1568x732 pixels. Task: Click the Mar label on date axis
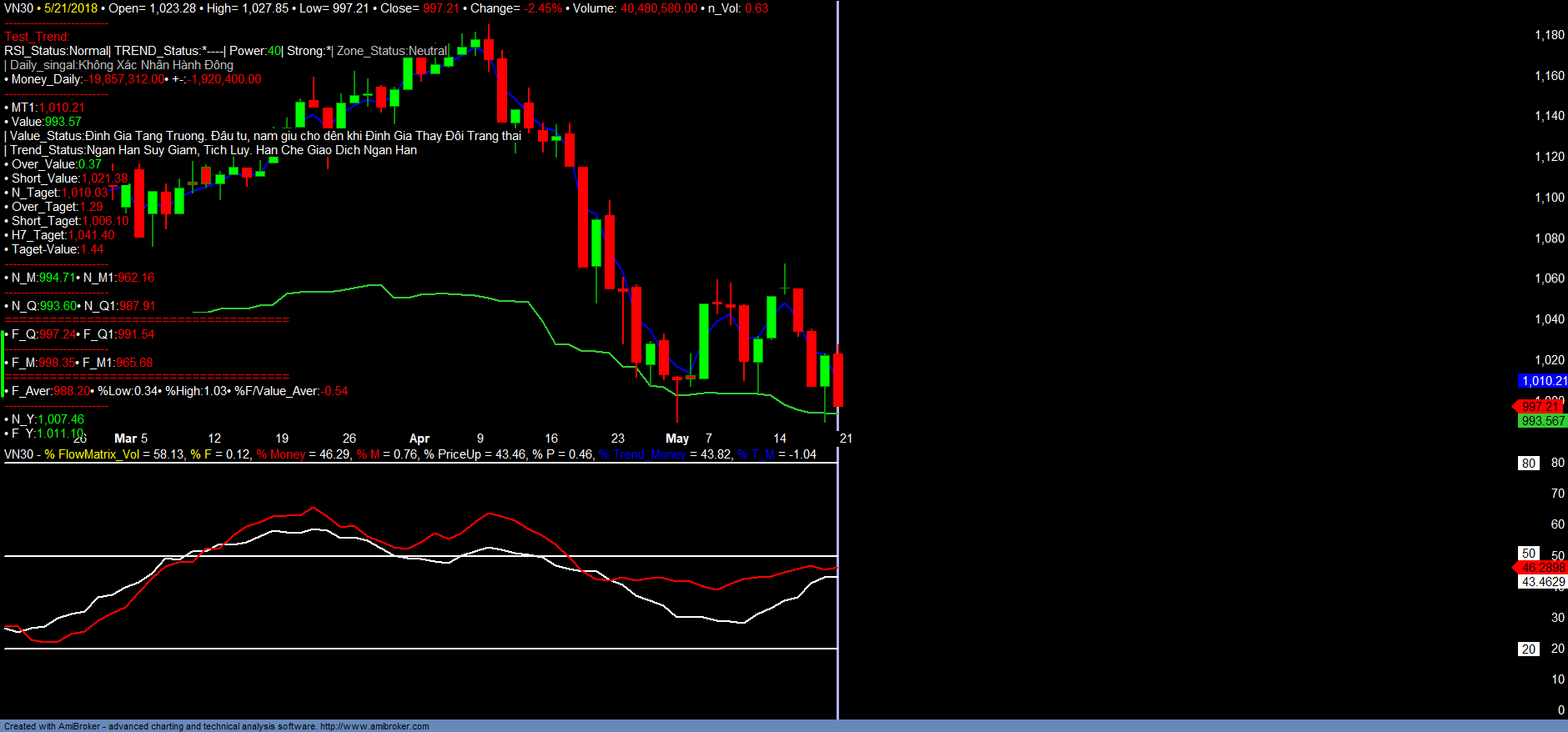click(125, 439)
